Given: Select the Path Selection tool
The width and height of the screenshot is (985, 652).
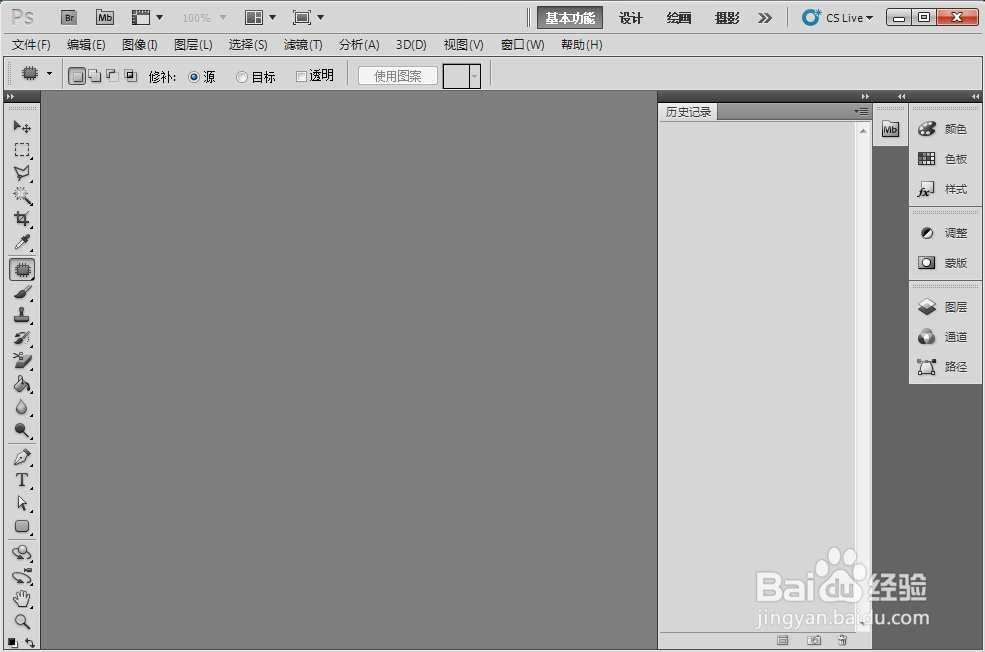Looking at the screenshot, I should click(22, 503).
